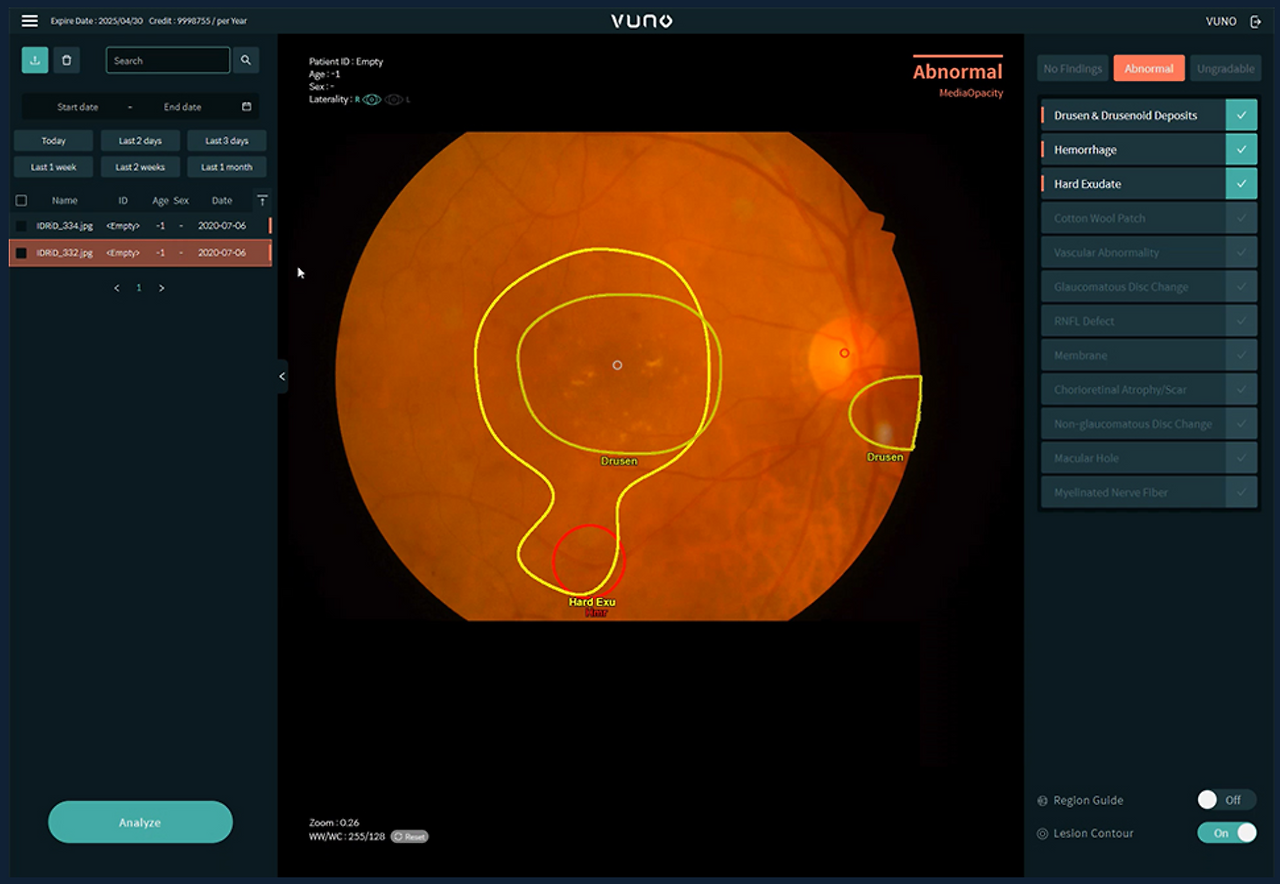Uncheck the Hemorrhage finding checkmark

click(1241, 150)
